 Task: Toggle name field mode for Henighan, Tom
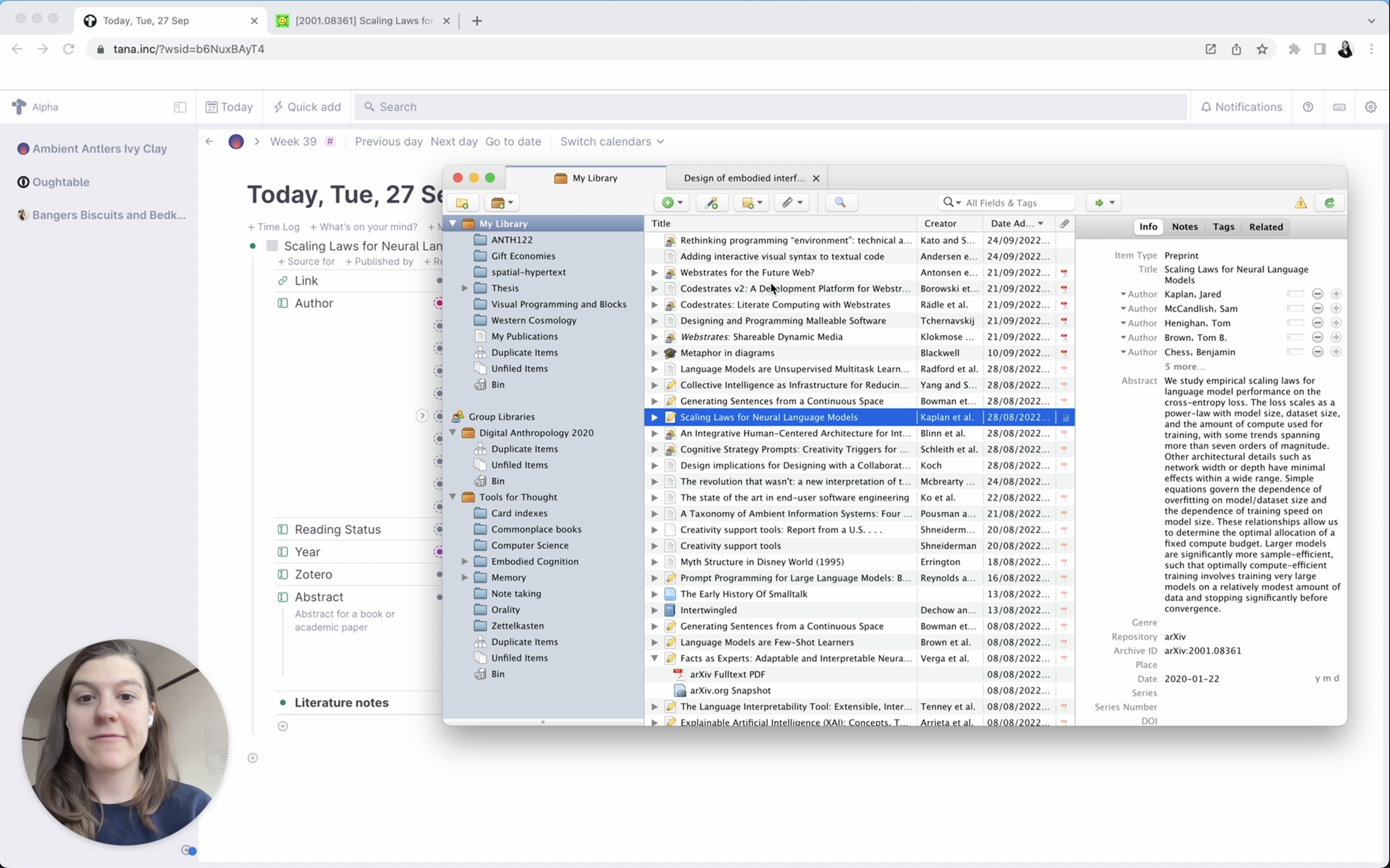(1295, 322)
